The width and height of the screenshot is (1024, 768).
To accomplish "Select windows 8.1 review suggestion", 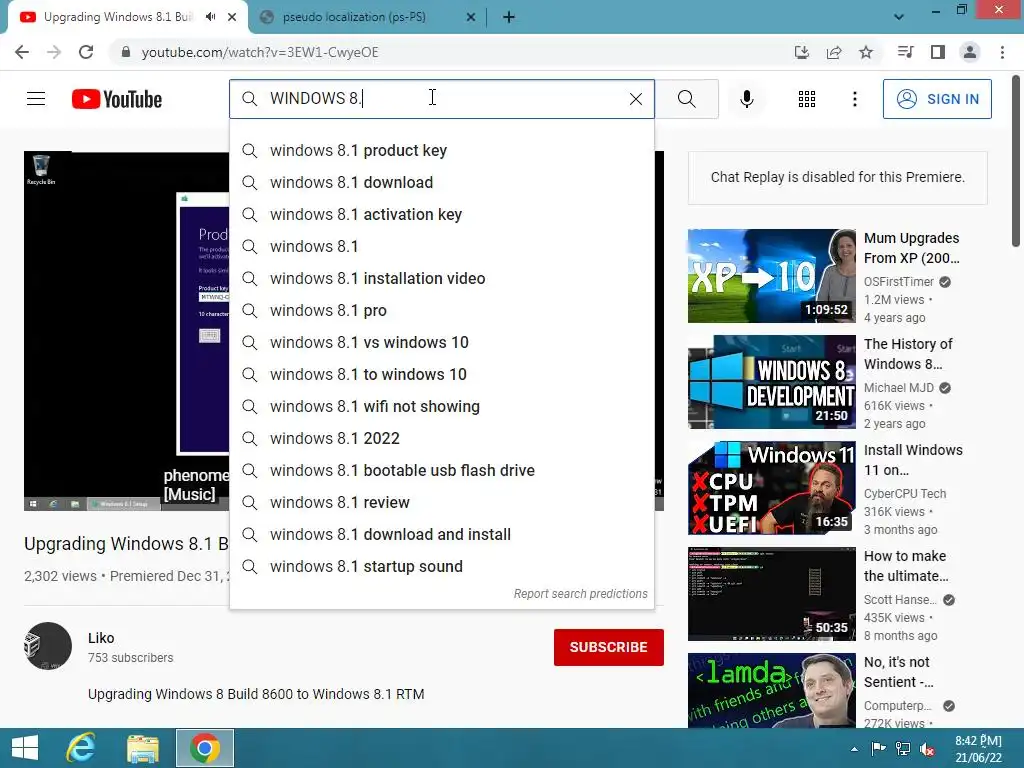I will pos(441,503).
